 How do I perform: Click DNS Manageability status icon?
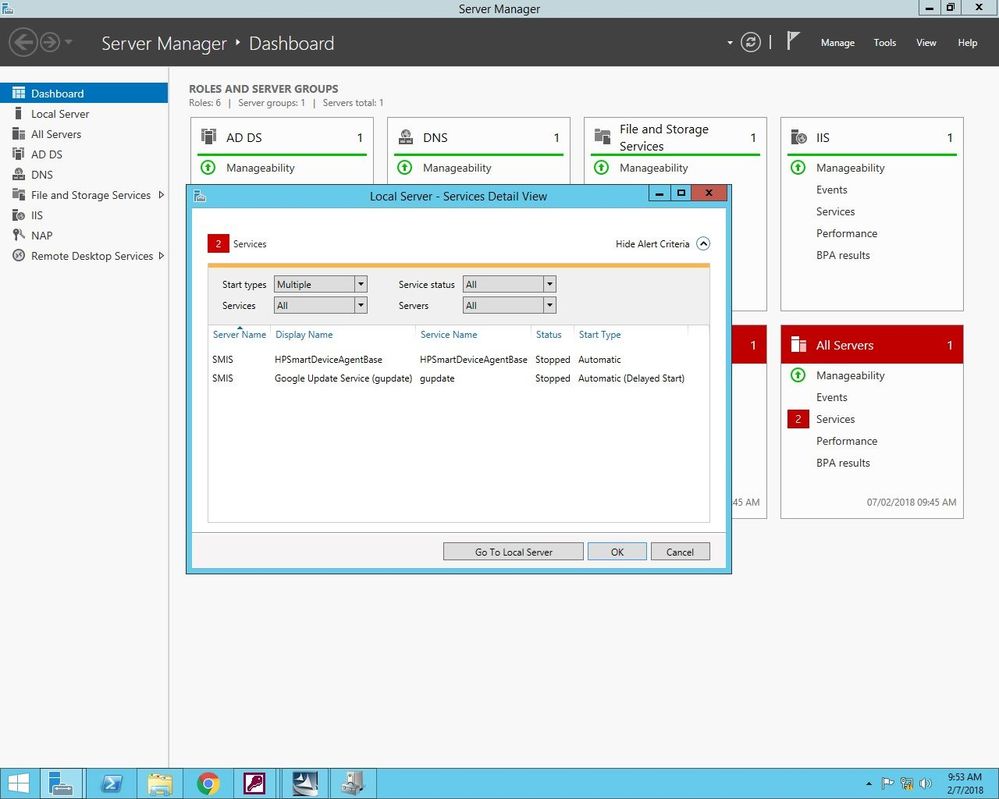pyautogui.click(x=405, y=168)
